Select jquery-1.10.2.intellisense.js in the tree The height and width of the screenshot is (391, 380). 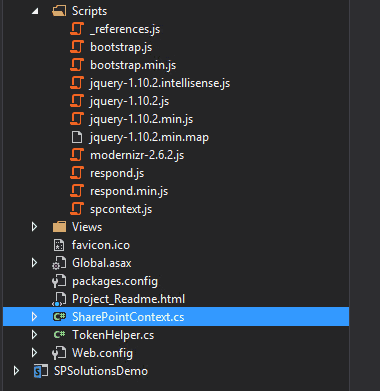160,83
